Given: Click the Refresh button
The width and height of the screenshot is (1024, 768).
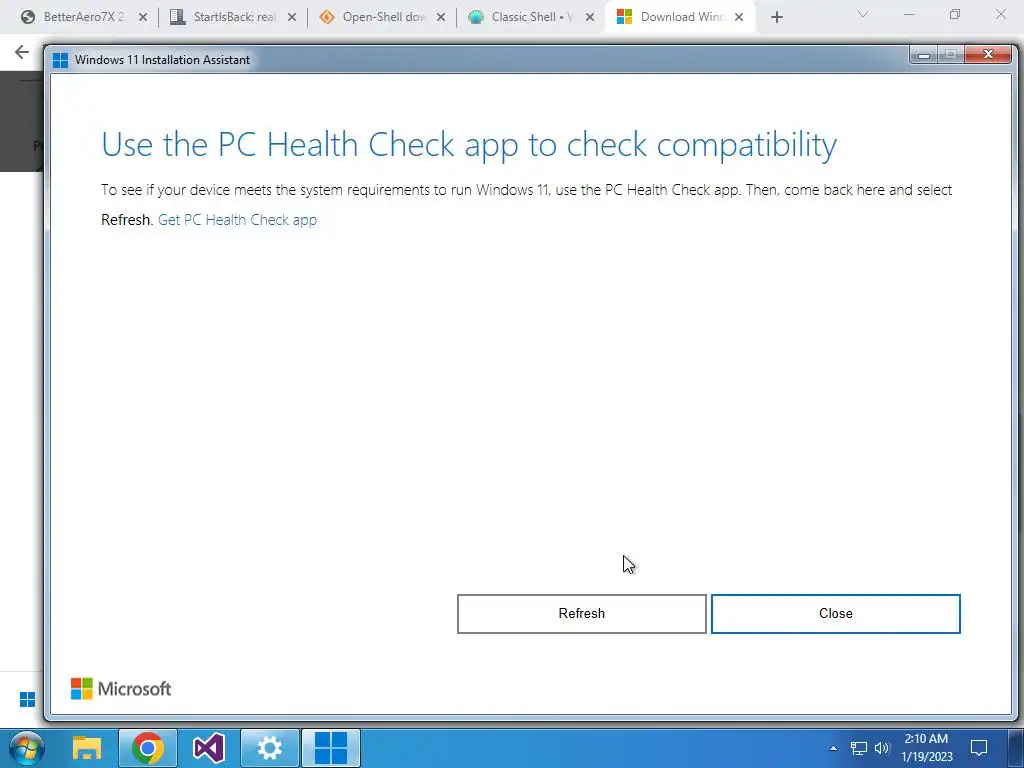Looking at the screenshot, I should [581, 613].
